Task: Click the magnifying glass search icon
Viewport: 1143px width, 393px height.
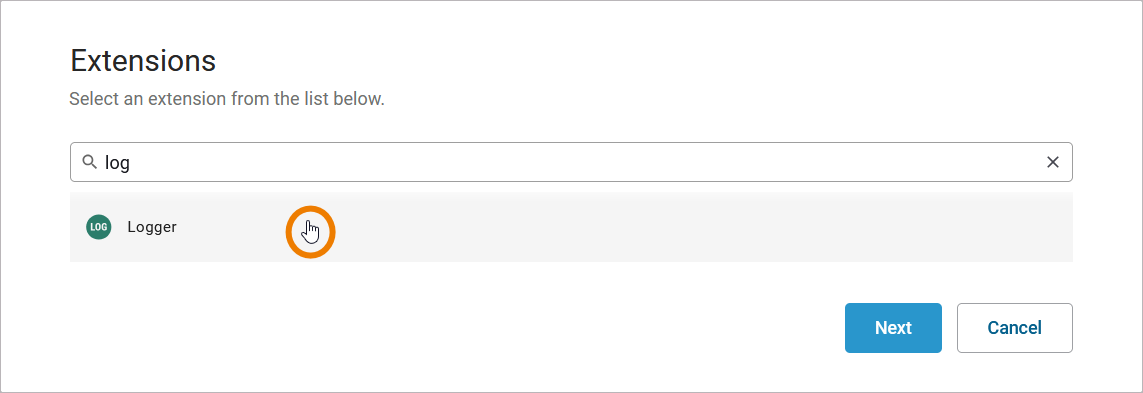Action: point(90,162)
